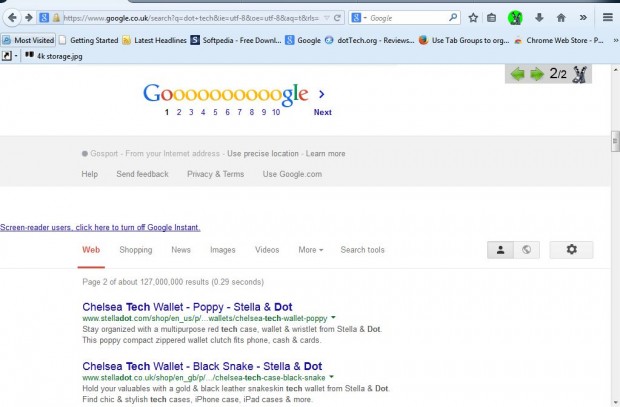The width and height of the screenshot is (620, 407).
Task: Click Use precise location
Action: 263,153
